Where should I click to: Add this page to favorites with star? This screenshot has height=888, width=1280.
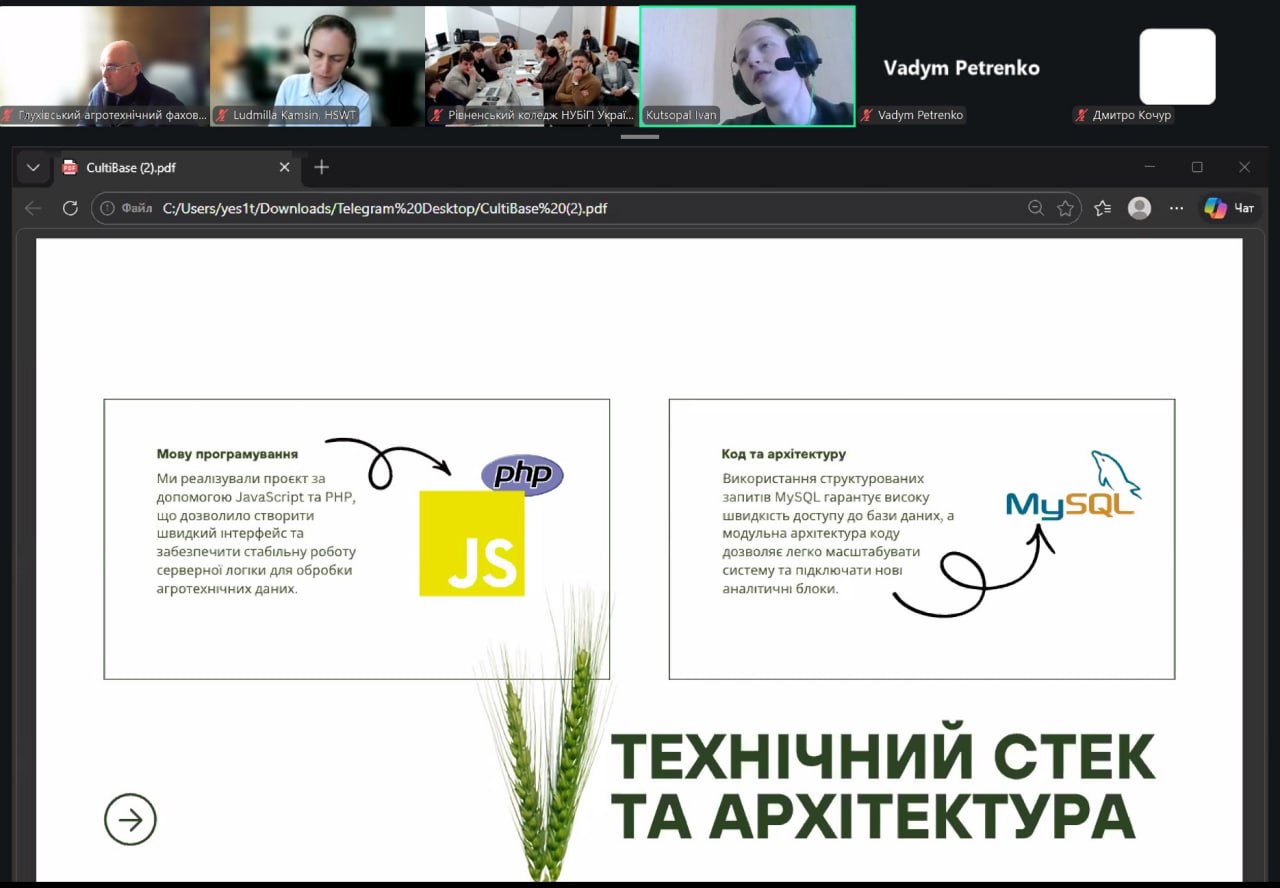tap(1065, 208)
